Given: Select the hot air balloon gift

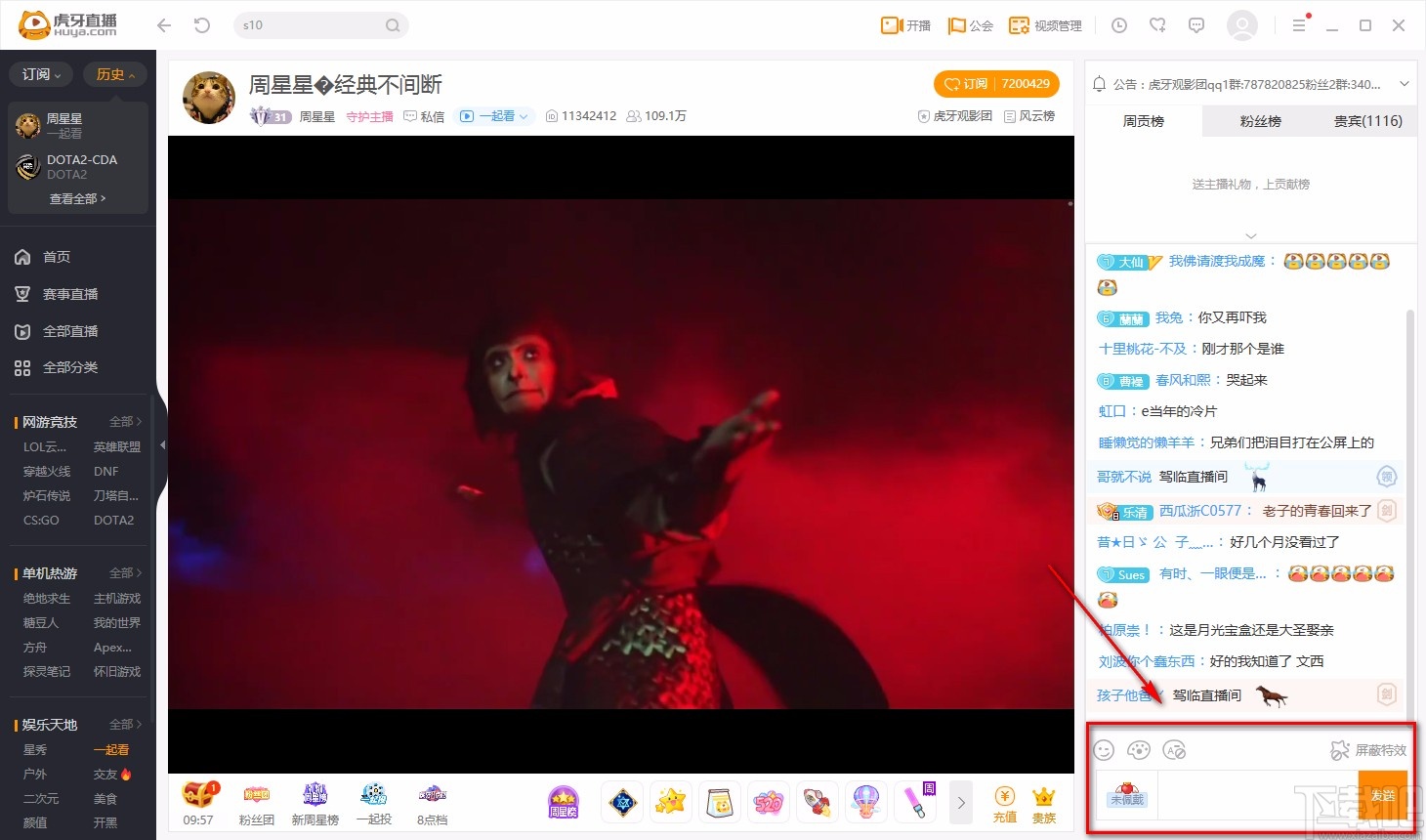Looking at the screenshot, I should (866, 803).
